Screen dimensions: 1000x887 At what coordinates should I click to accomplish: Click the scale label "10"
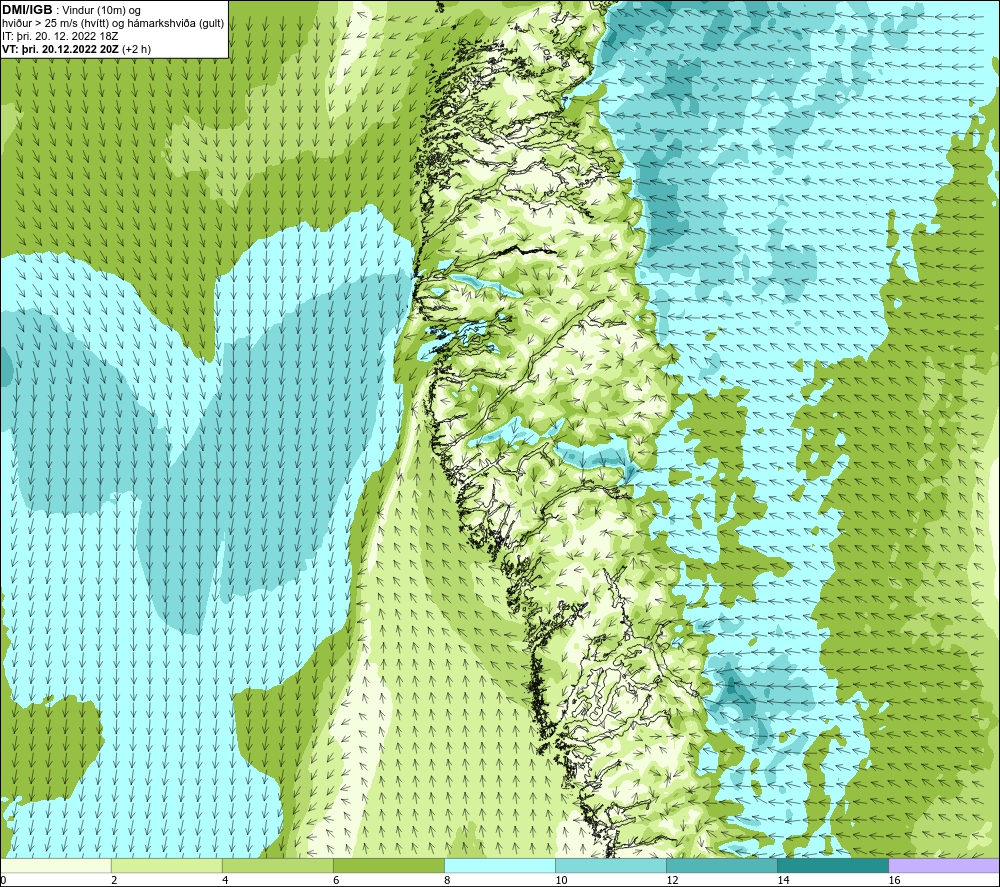pyautogui.click(x=561, y=880)
